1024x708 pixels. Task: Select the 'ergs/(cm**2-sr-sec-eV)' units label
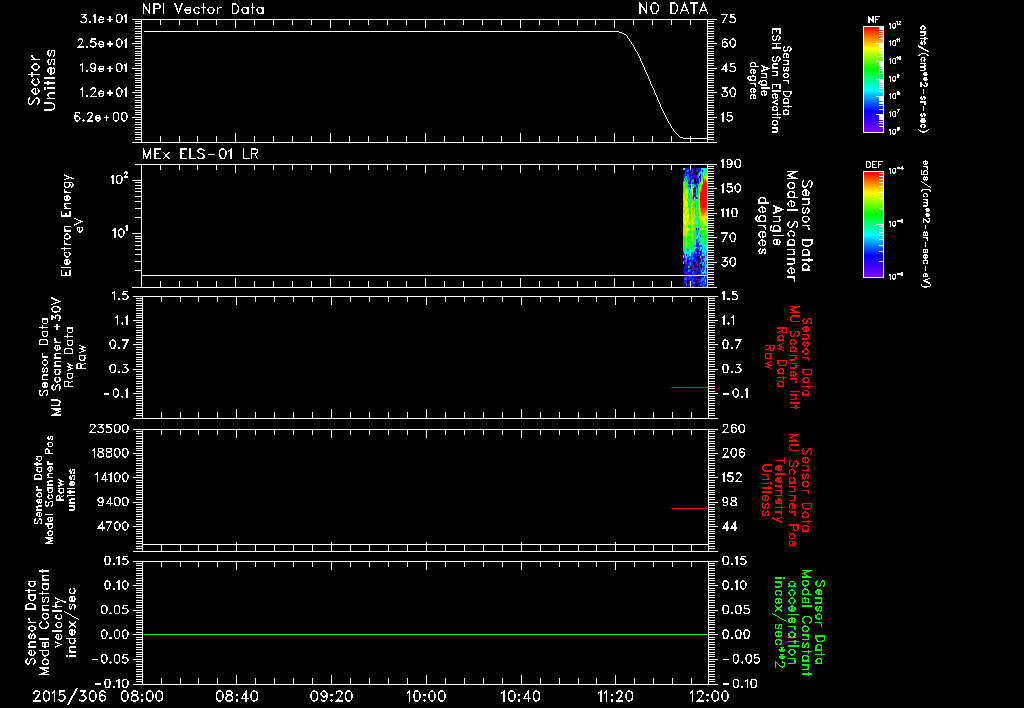[924, 224]
